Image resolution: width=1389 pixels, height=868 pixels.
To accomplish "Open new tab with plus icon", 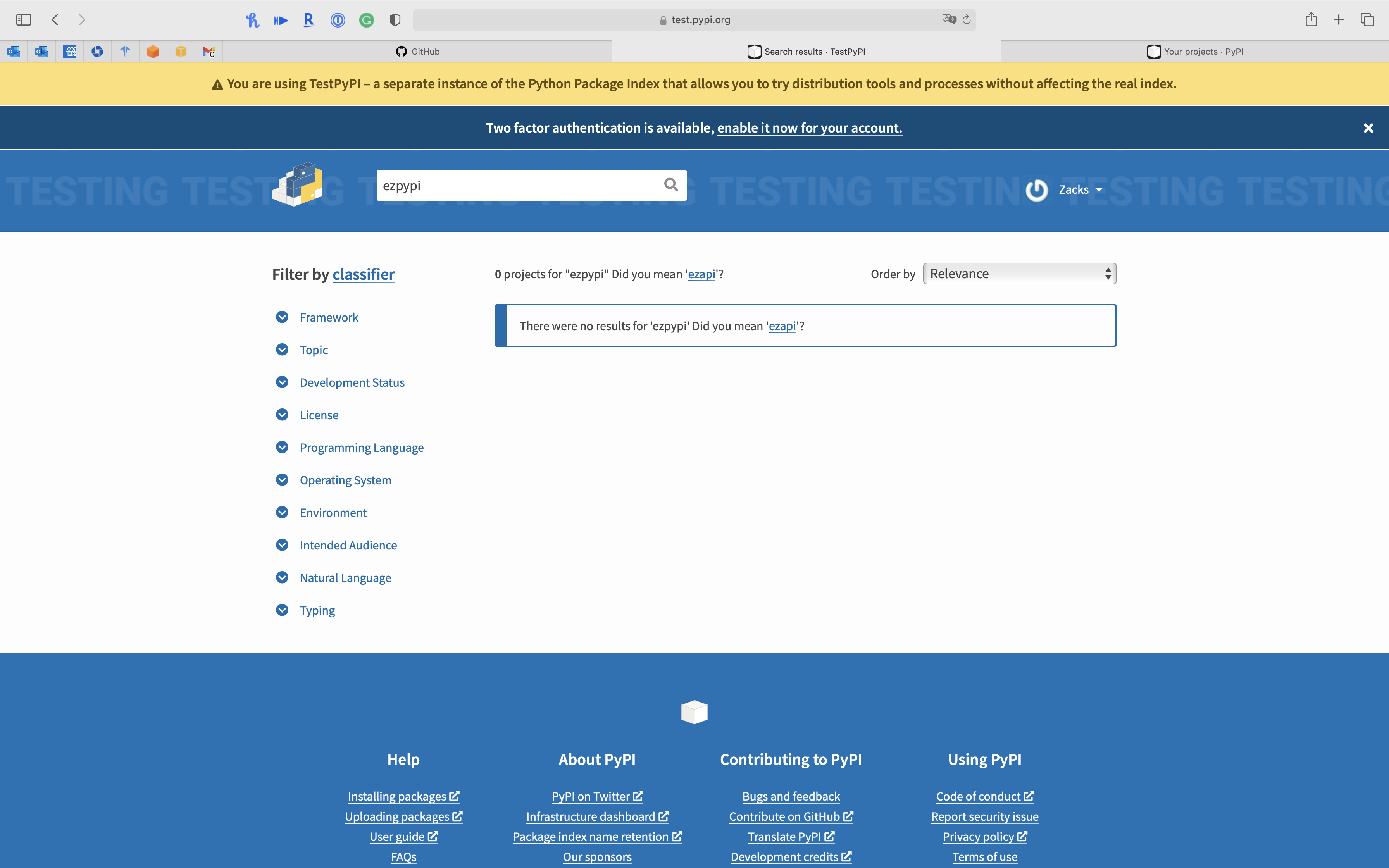I will [1339, 19].
